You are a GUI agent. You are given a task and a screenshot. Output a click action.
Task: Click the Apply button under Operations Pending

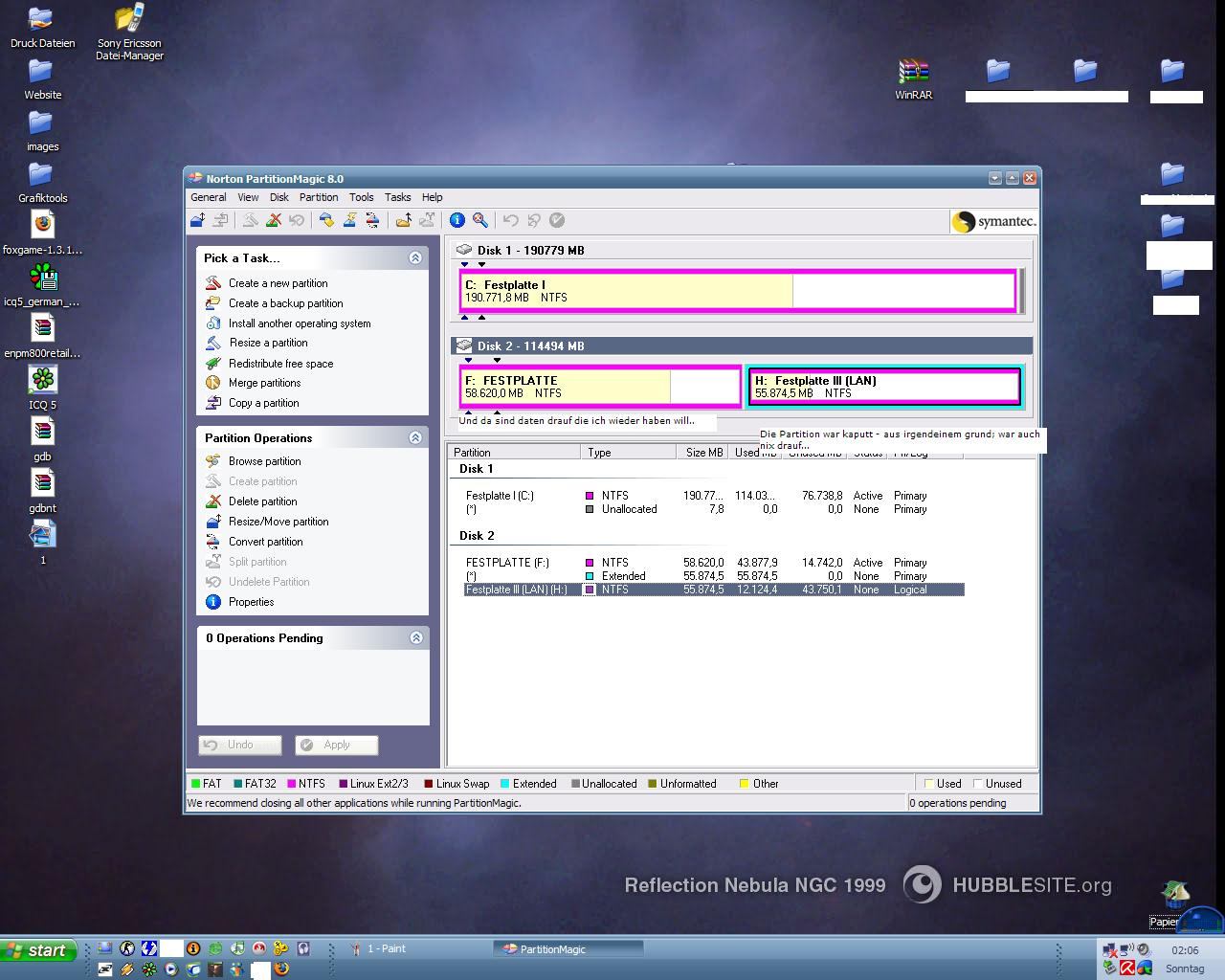click(337, 745)
